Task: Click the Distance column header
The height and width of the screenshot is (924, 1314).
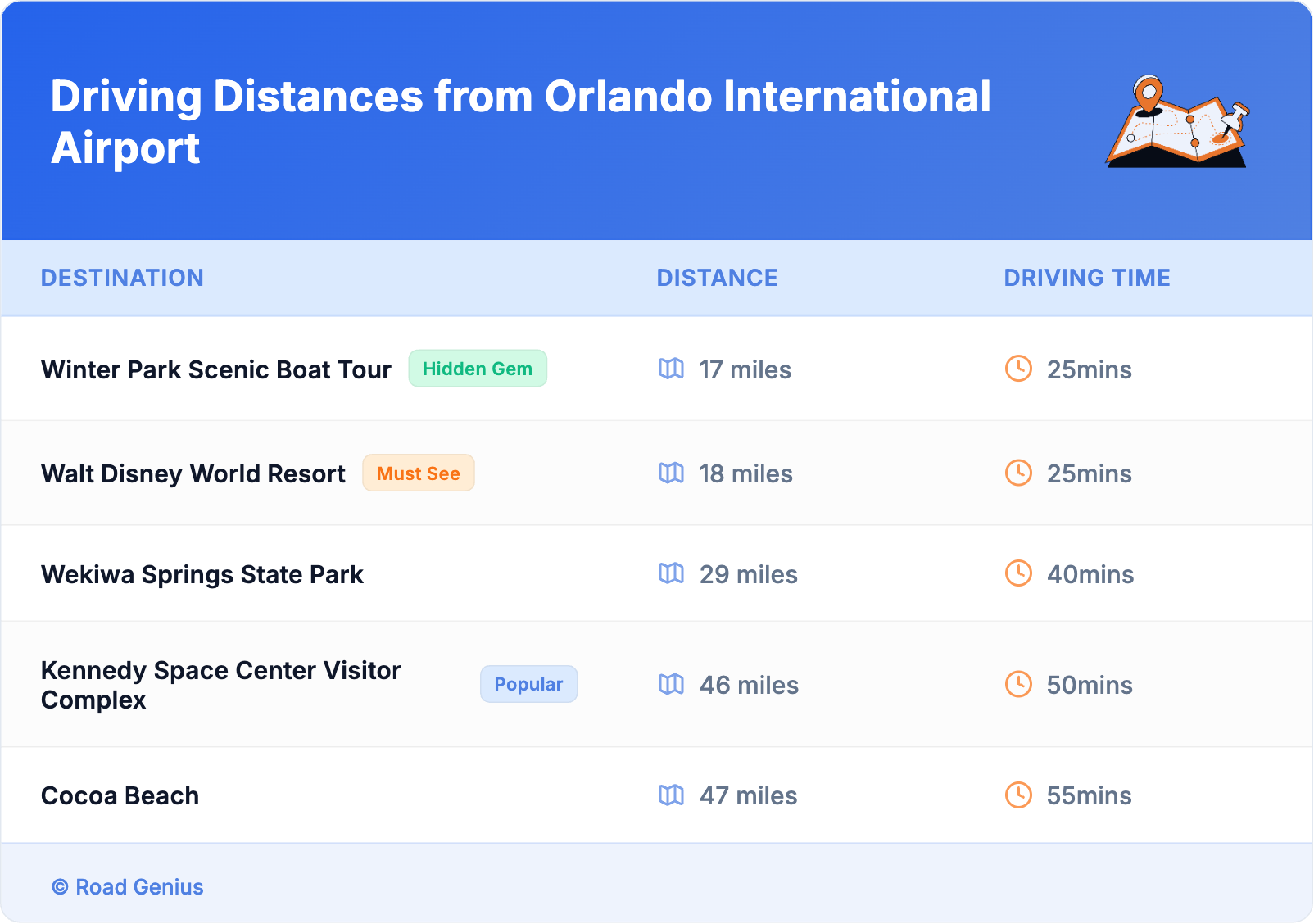Action: tap(717, 278)
